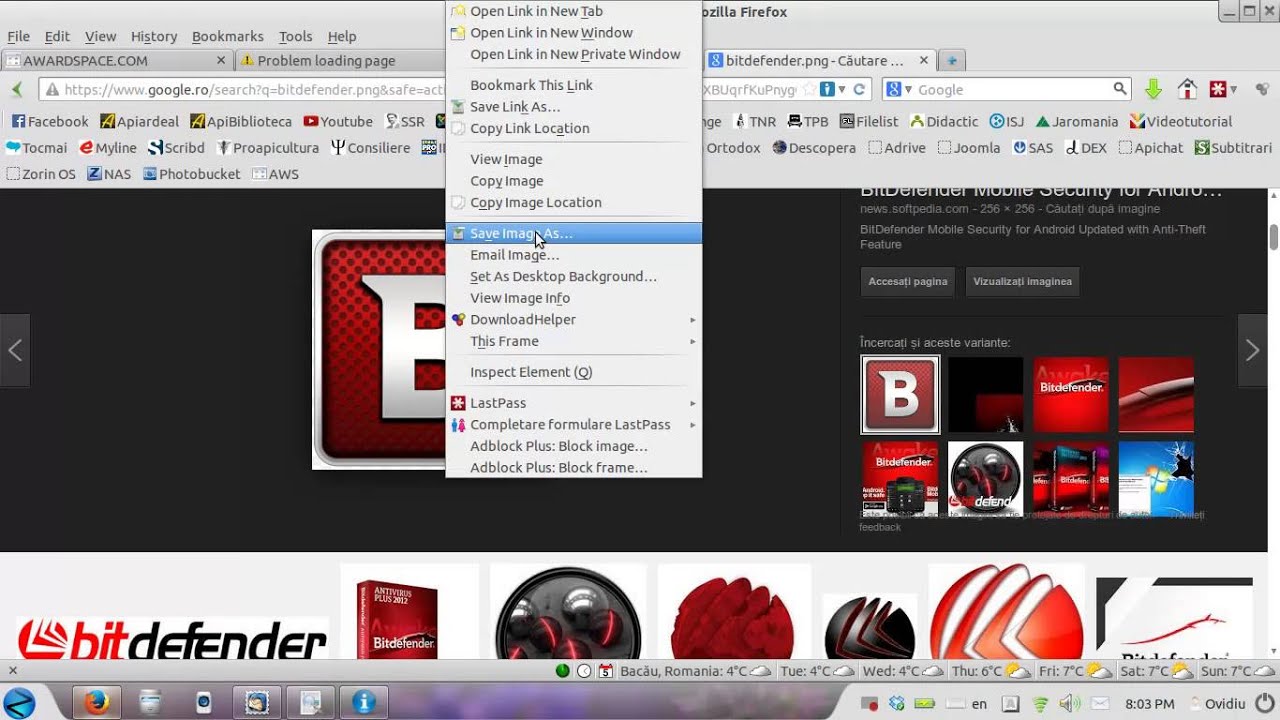This screenshot has width=1280, height=720.
Task: Expand LastPass submenu
Action: (573, 403)
